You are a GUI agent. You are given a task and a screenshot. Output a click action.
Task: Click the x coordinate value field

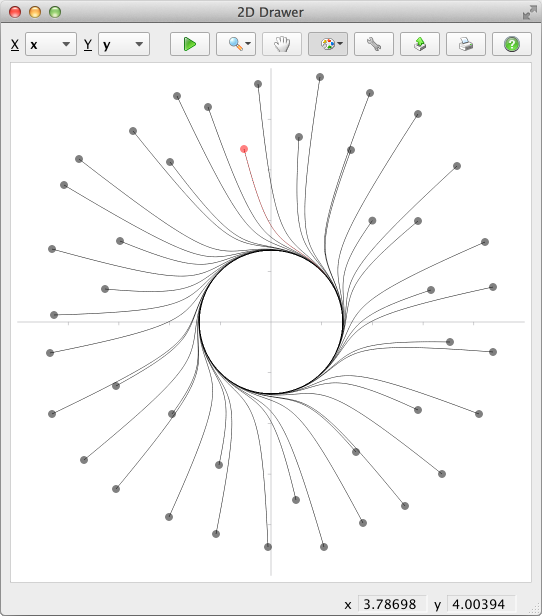point(392,604)
